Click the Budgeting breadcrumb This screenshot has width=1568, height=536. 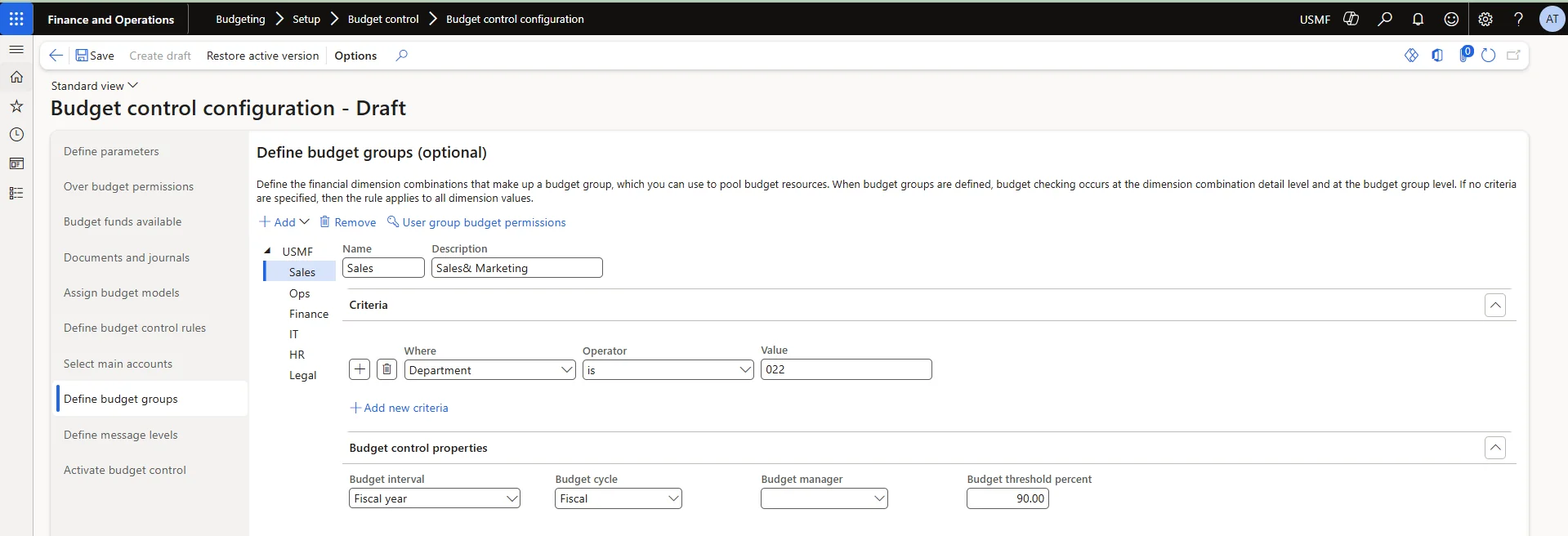pos(240,19)
